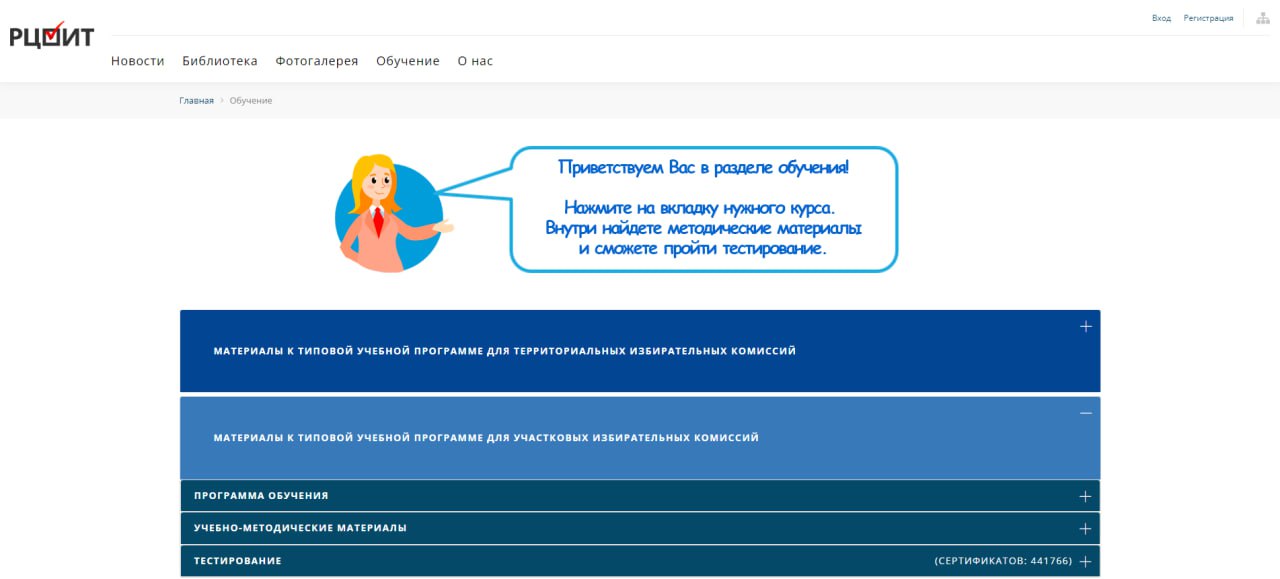Go to Библиотека in the navigation
Image resolution: width=1280 pixels, height=579 pixels.
[x=219, y=61]
